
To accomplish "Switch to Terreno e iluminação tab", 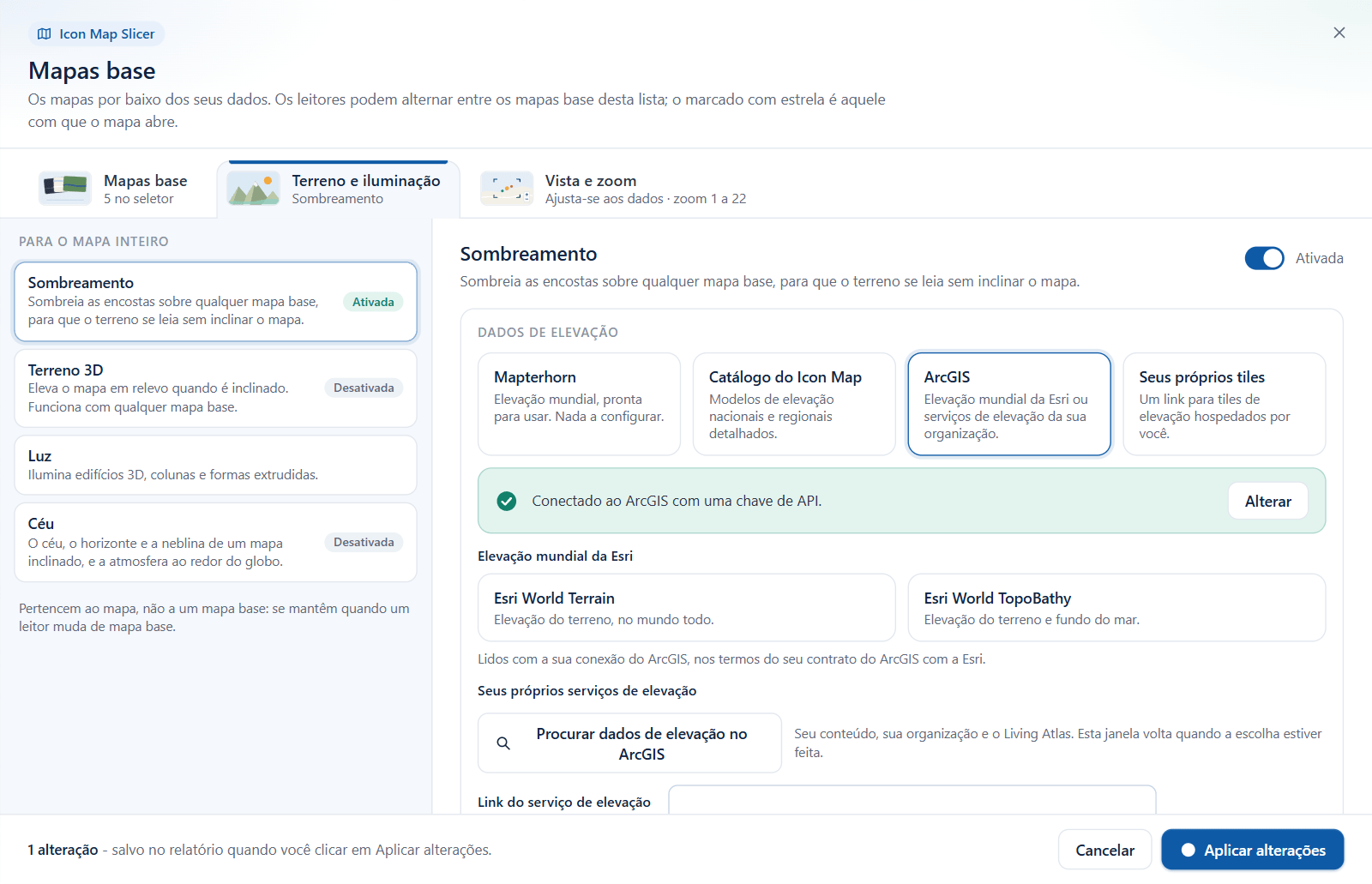I will pos(338,189).
